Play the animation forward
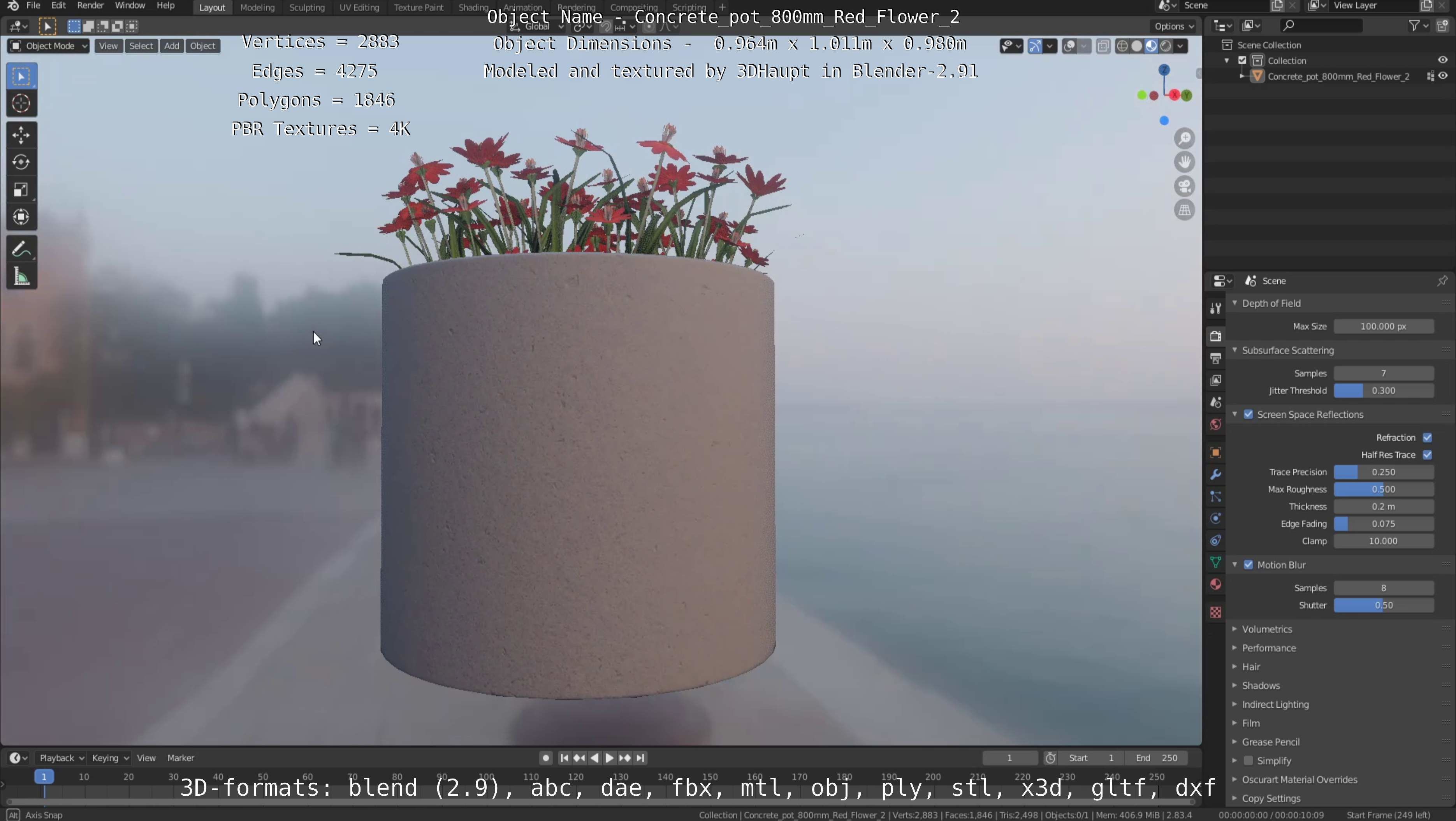The height and width of the screenshot is (821, 1456). 609,758
